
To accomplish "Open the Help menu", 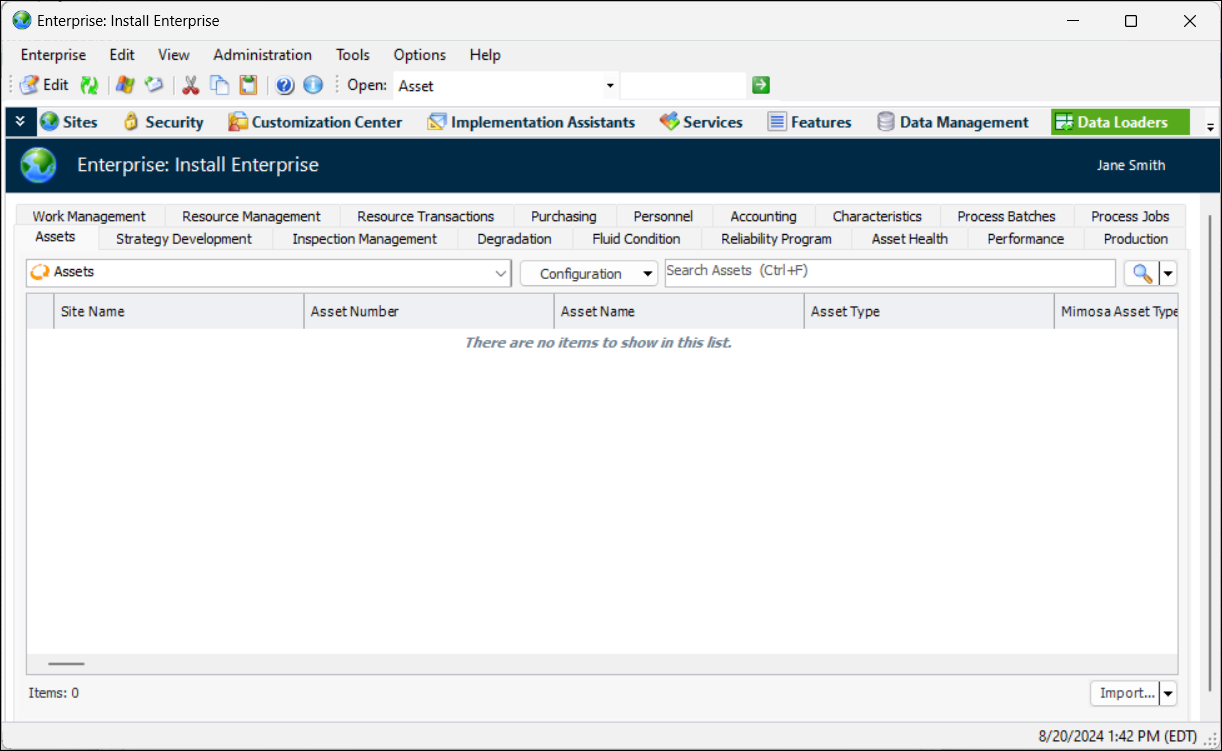I will pos(485,55).
